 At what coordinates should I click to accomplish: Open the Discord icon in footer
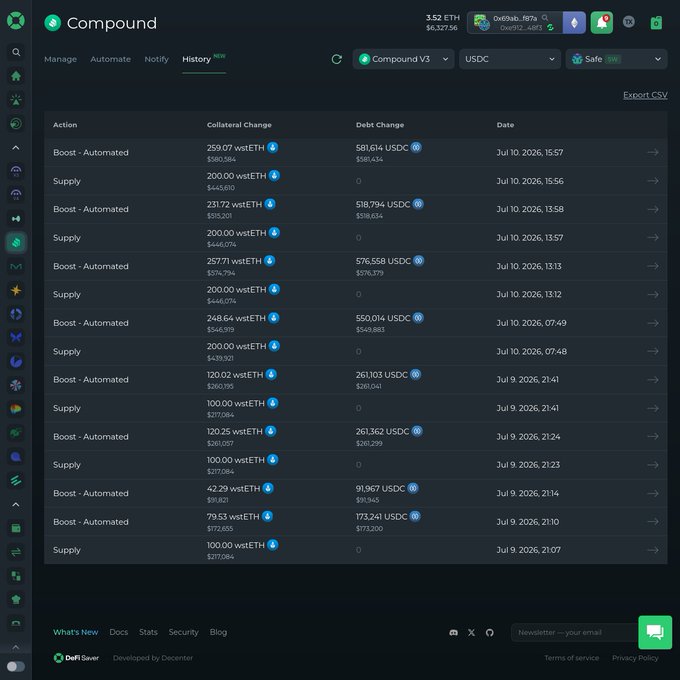pos(454,633)
